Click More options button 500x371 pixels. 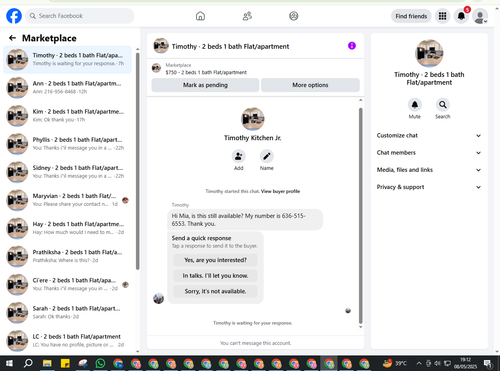pyautogui.click(x=310, y=85)
